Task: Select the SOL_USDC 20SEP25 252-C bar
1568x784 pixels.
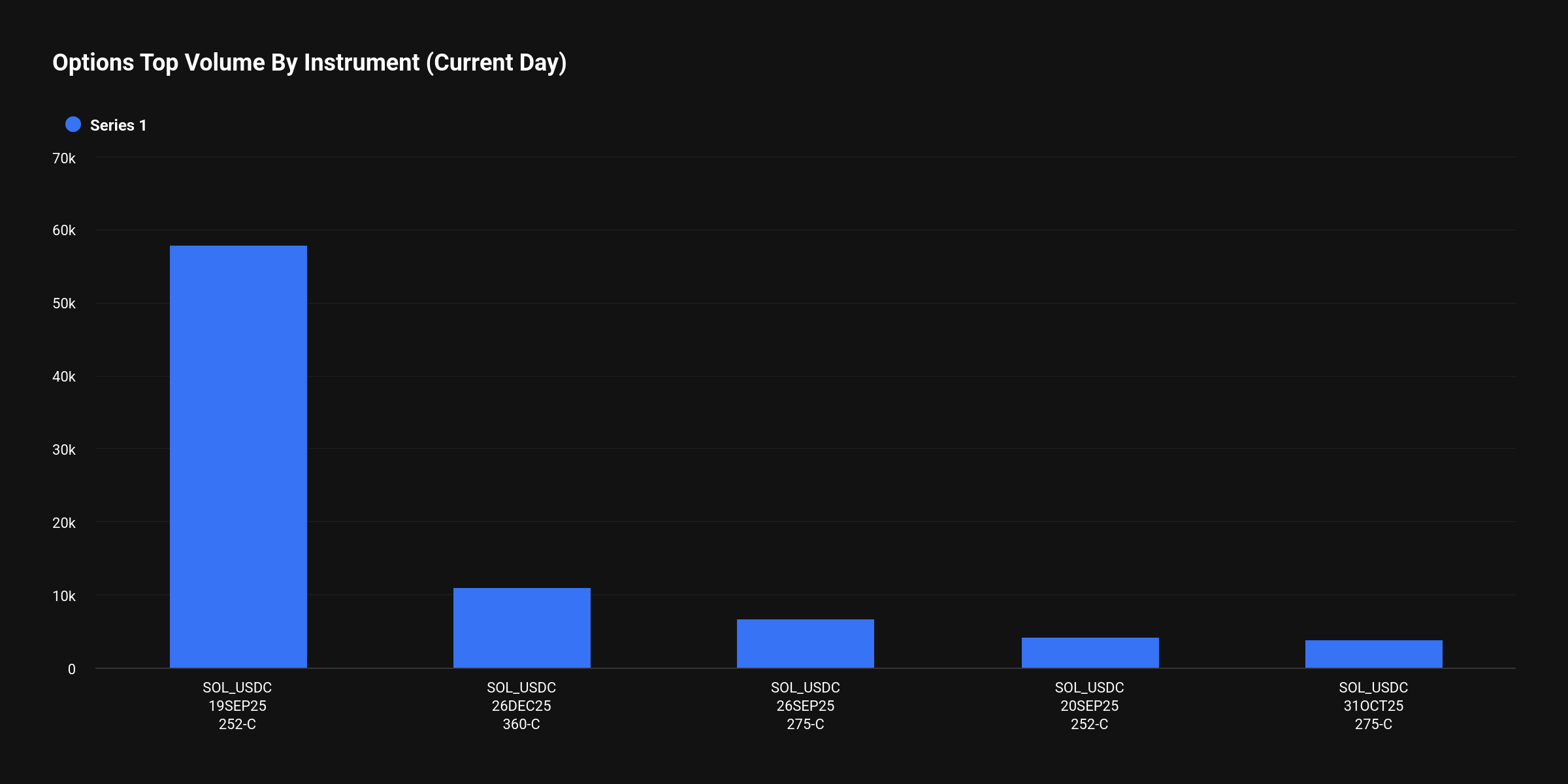Action: (x=1090, y=653)
